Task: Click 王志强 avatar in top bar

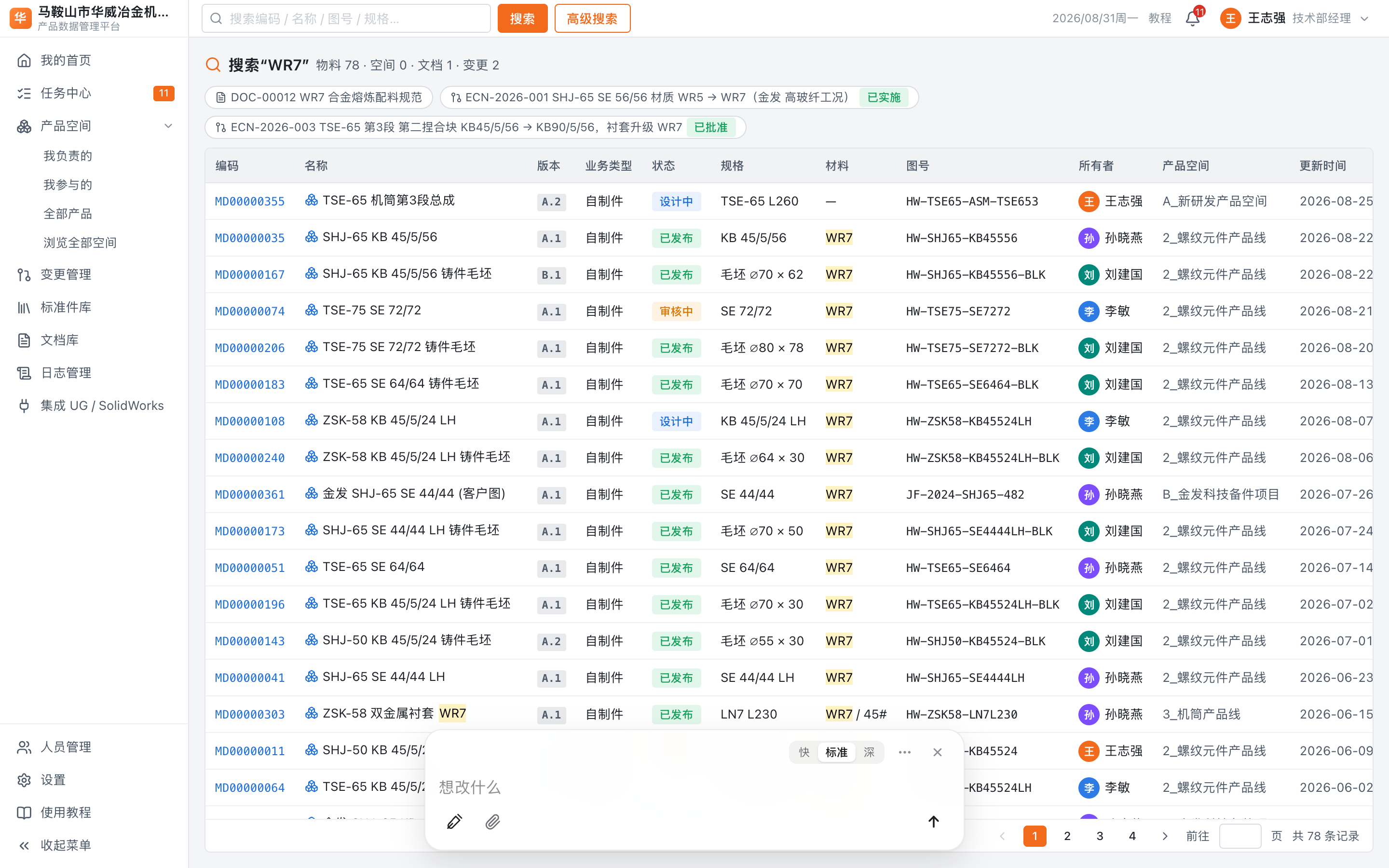Action: click(1230, 18)
